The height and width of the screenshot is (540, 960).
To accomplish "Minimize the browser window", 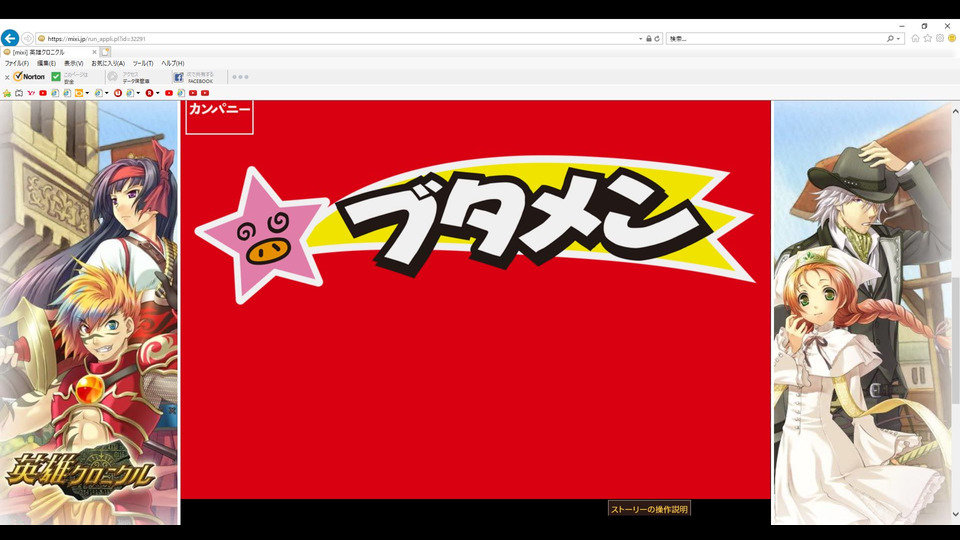I will (x=902, y=26).
